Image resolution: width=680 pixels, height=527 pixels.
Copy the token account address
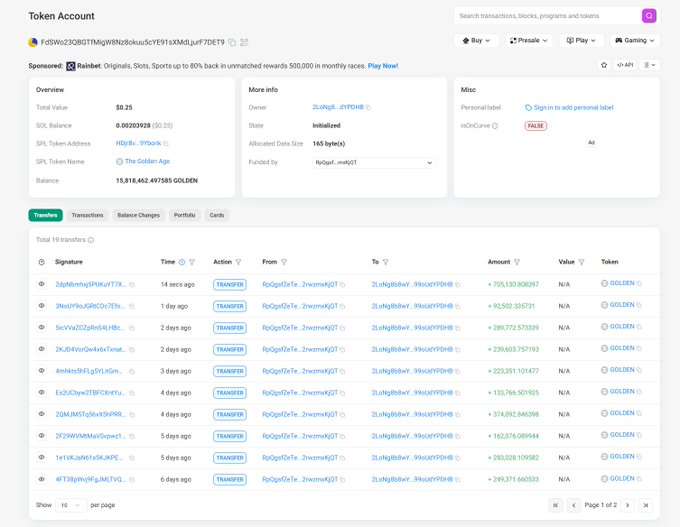(x=232, y=42)
